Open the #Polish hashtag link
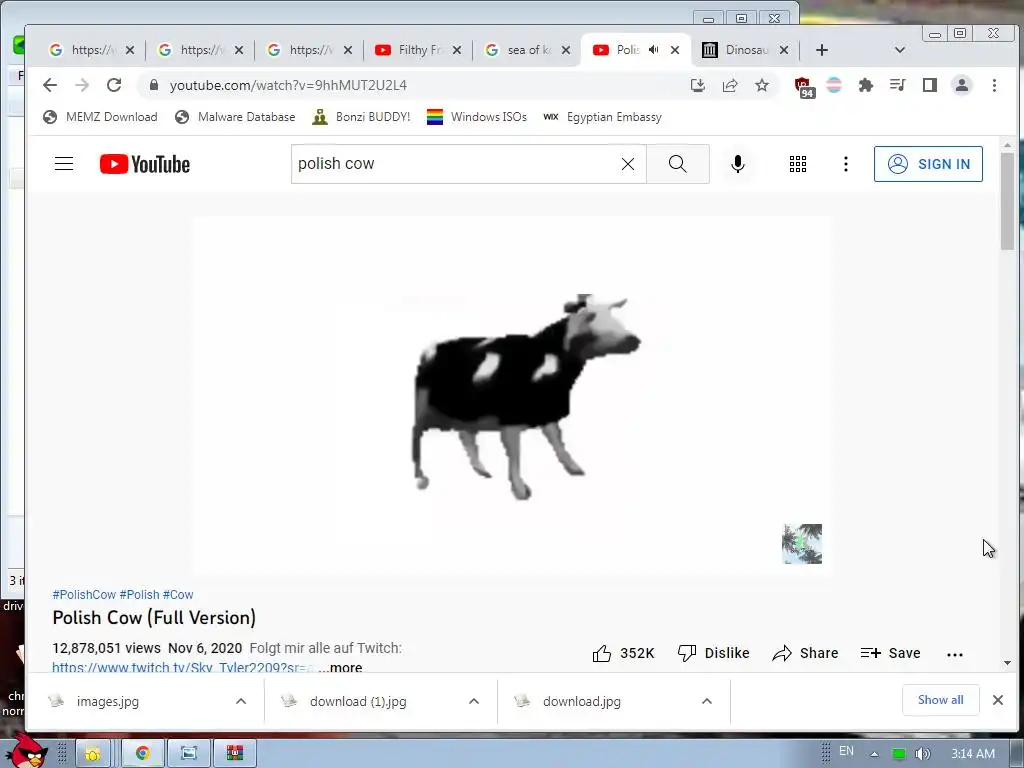The image size is (1024, 768). (x=139, y=594)
